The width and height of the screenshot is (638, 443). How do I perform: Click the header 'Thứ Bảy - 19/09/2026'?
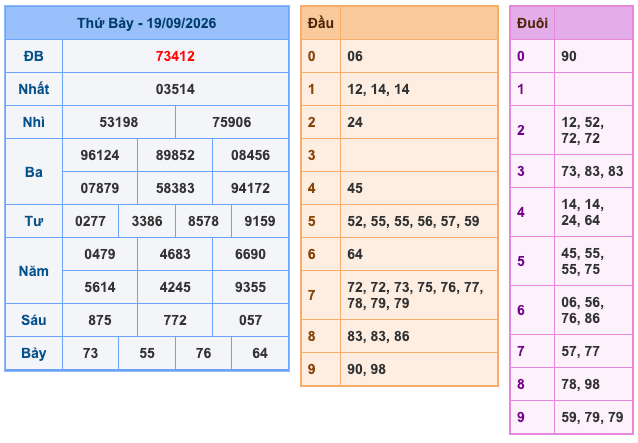pyautogui.click(x=146, y=23)
